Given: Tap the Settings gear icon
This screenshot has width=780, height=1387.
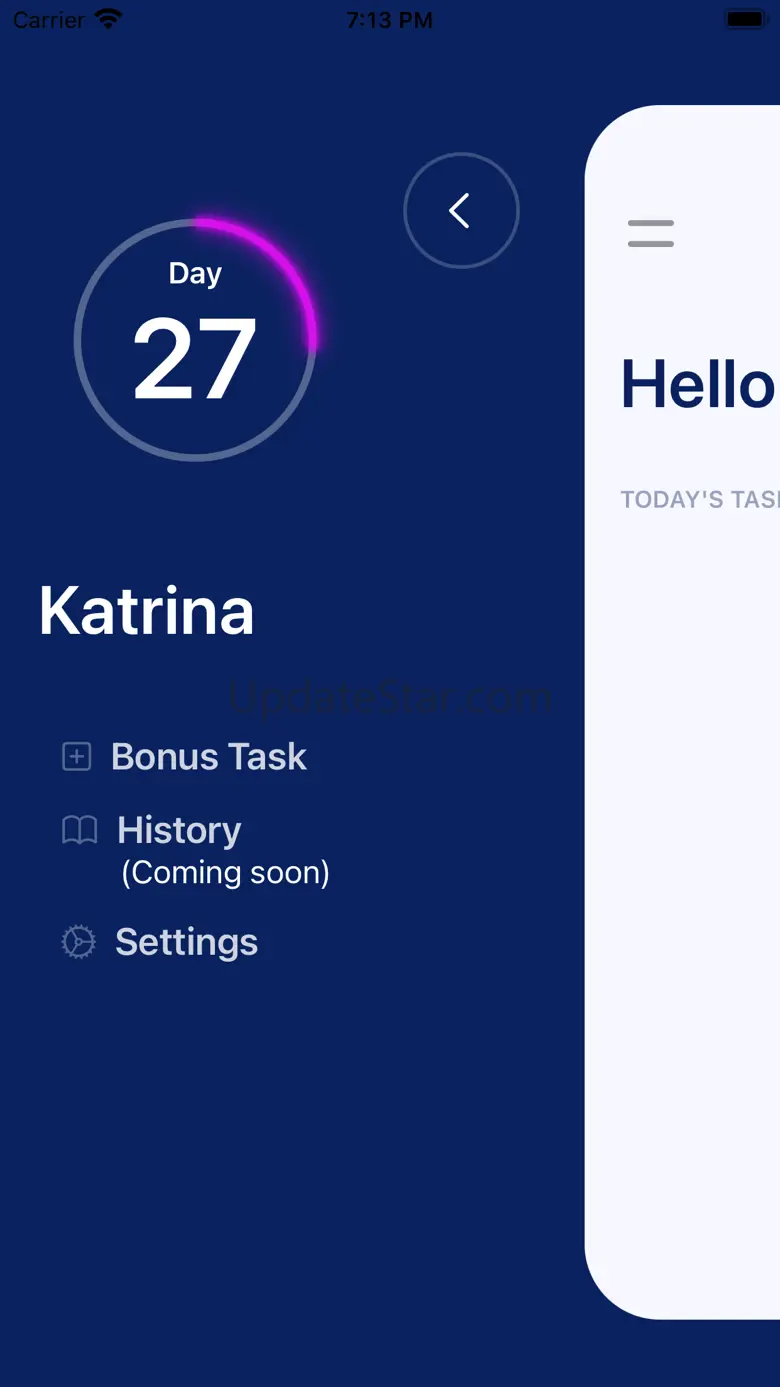Looking at the screenshot, I should [x=79, y=942].
